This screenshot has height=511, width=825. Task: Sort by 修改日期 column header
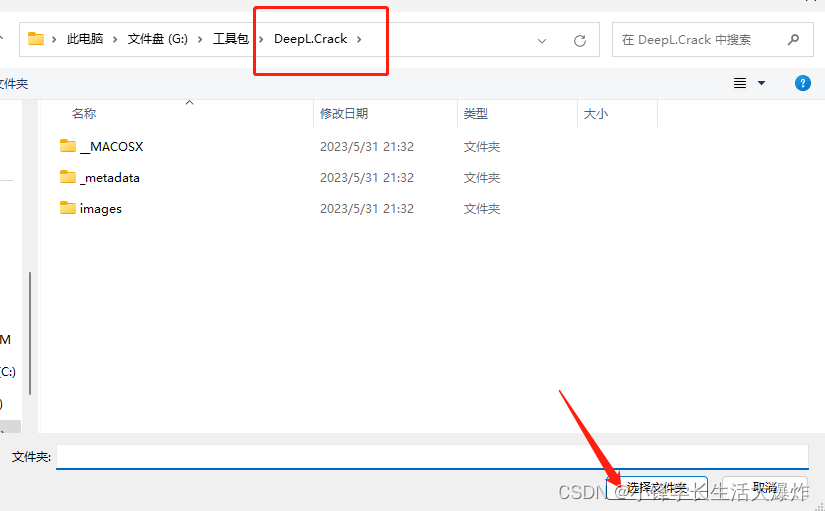tap(344, 114)
